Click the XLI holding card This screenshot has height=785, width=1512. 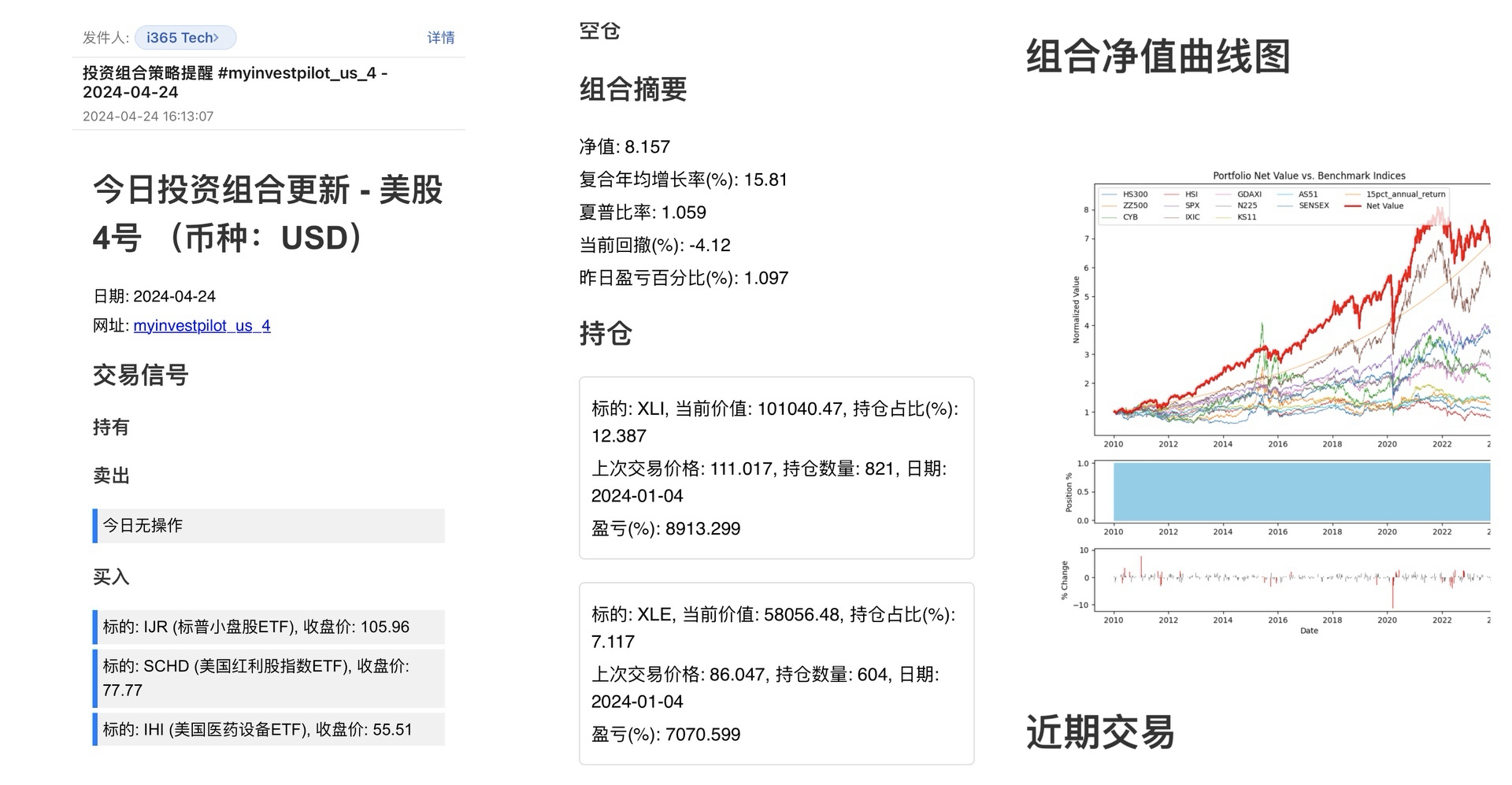click(776, 468)
